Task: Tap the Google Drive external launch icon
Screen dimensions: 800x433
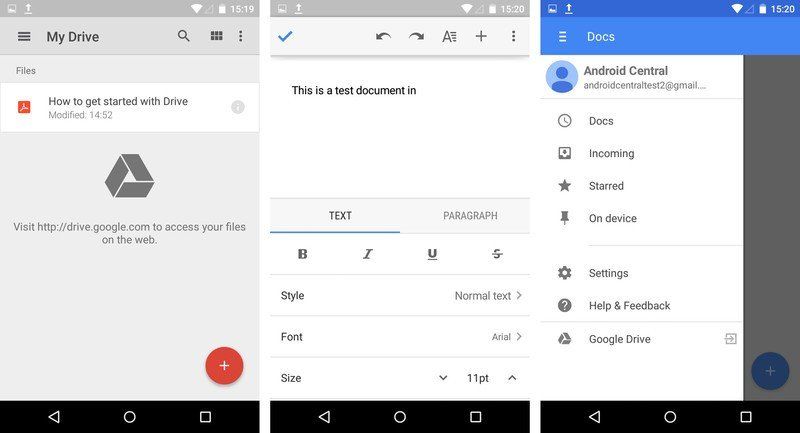Action: (x=731, y=339)
